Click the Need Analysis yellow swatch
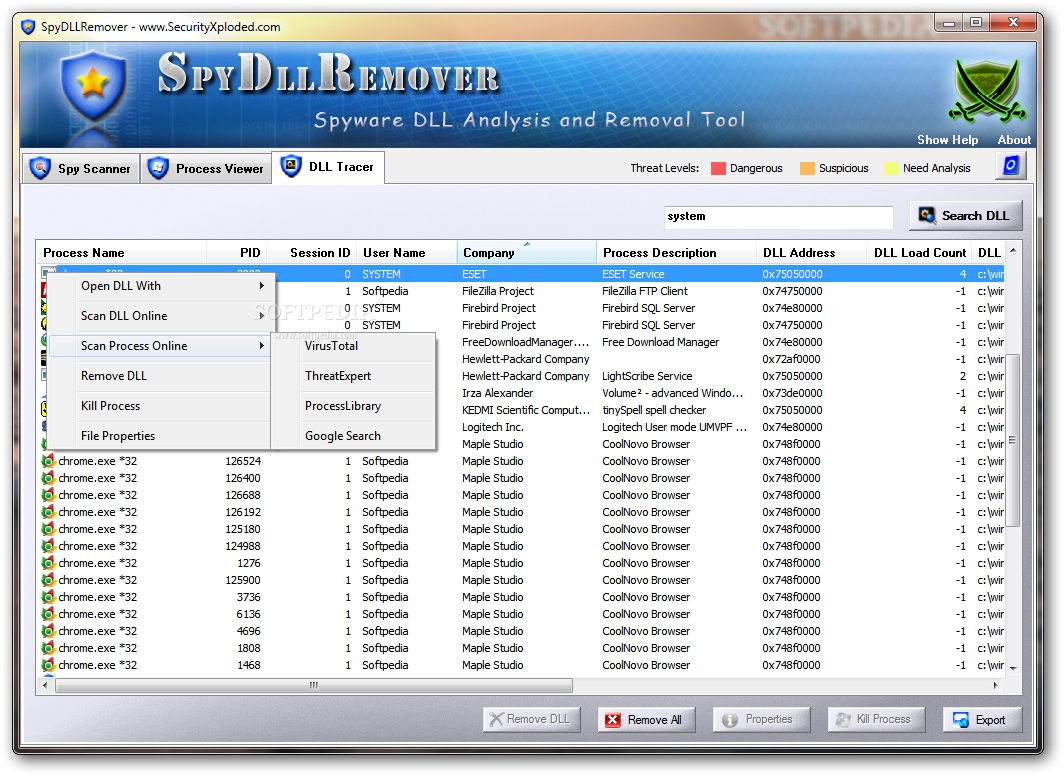 891,168
